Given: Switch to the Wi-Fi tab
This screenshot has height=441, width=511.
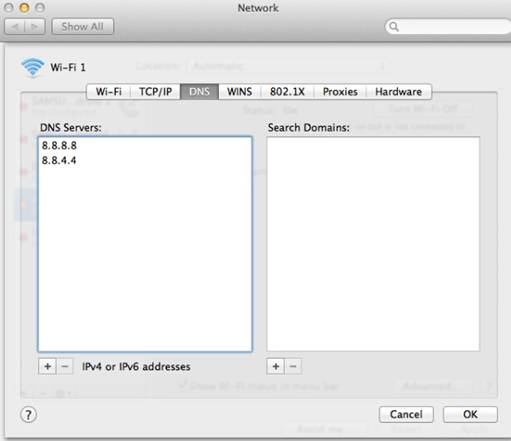Looking at the screenshot, I should tap(109, 92).
